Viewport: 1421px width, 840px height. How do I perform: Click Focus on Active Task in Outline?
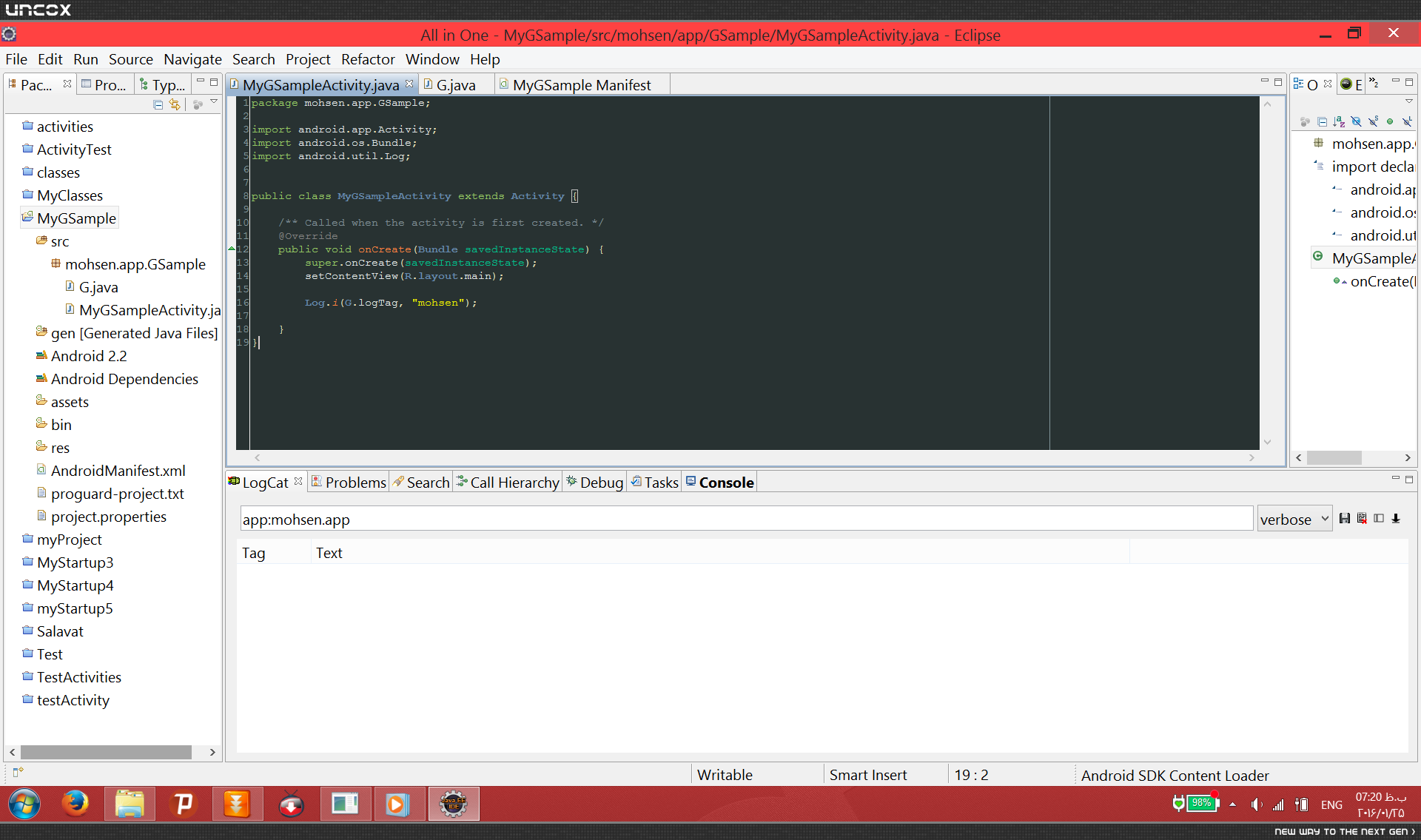(x=1305, y=122)
